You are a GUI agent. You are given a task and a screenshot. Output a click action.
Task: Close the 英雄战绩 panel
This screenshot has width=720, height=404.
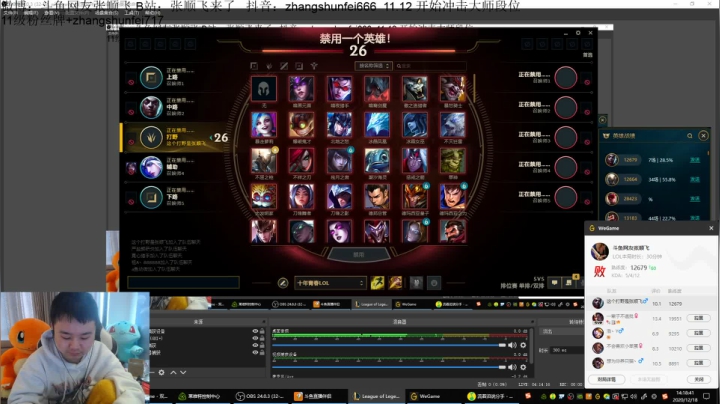[703, 136]
